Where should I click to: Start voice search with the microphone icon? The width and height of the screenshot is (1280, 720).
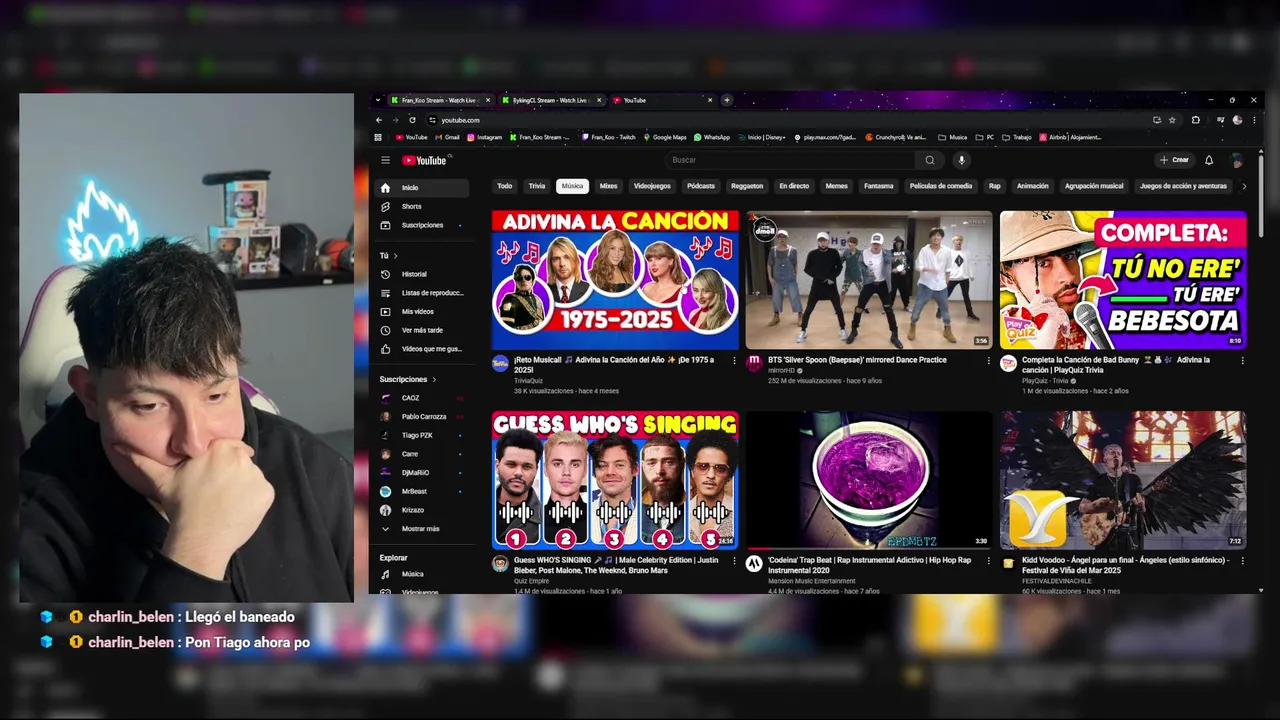961,160
